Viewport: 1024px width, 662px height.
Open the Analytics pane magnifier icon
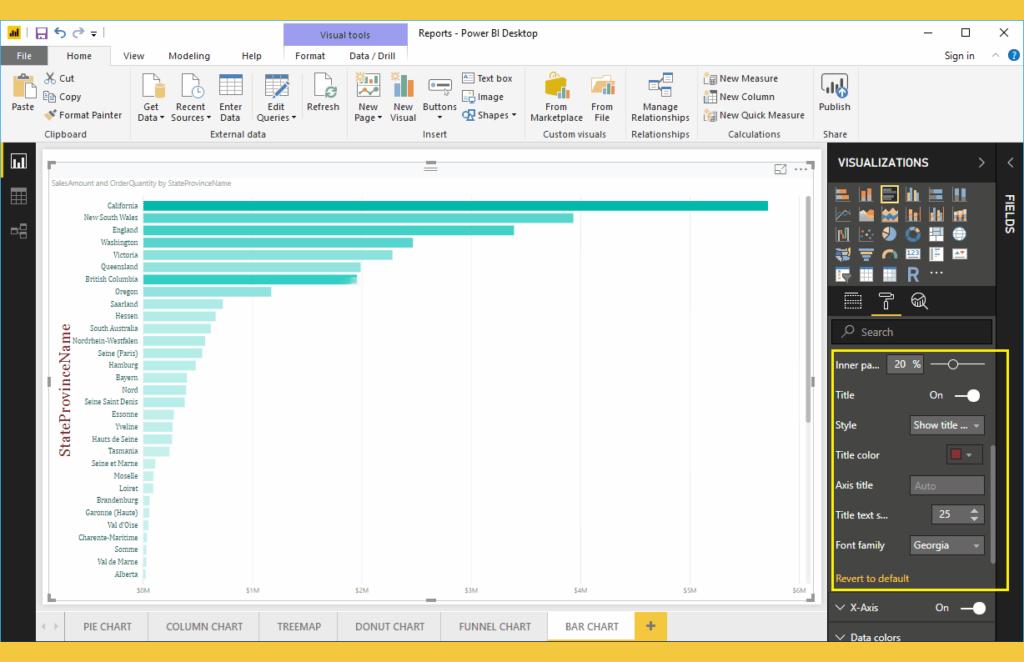(918, 301)
